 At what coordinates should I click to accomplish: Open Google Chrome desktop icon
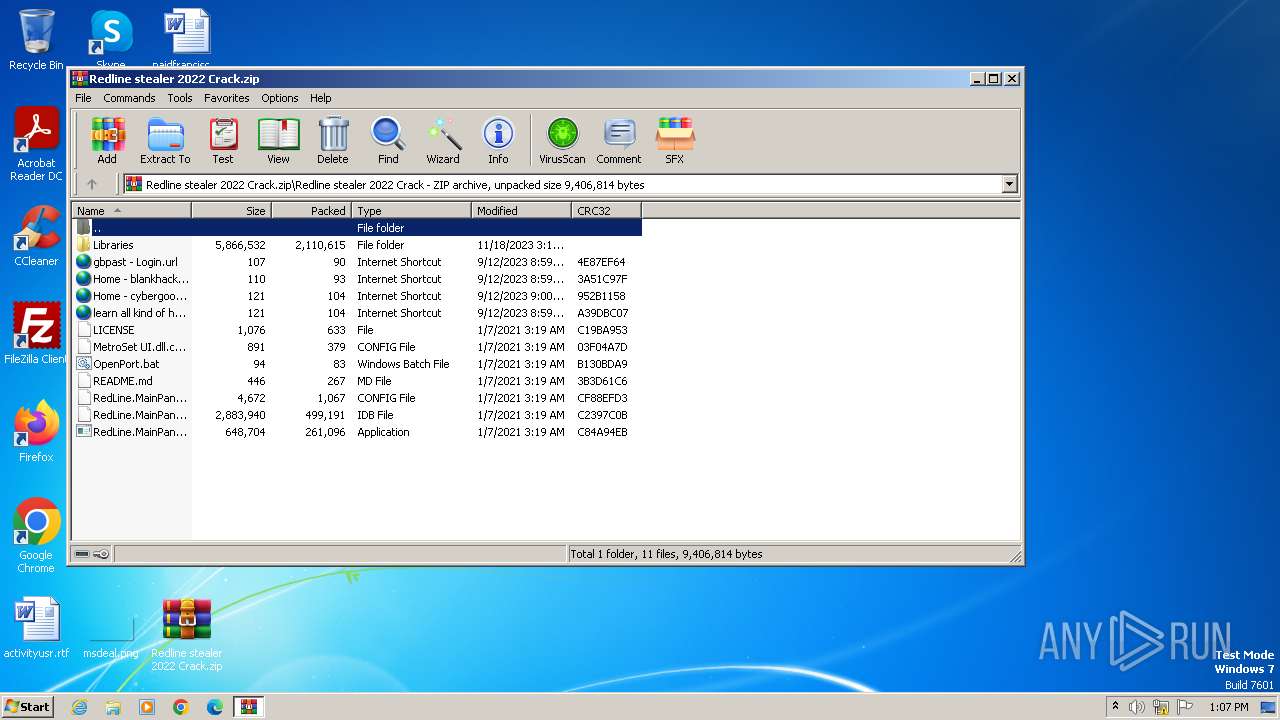(36, 536)
